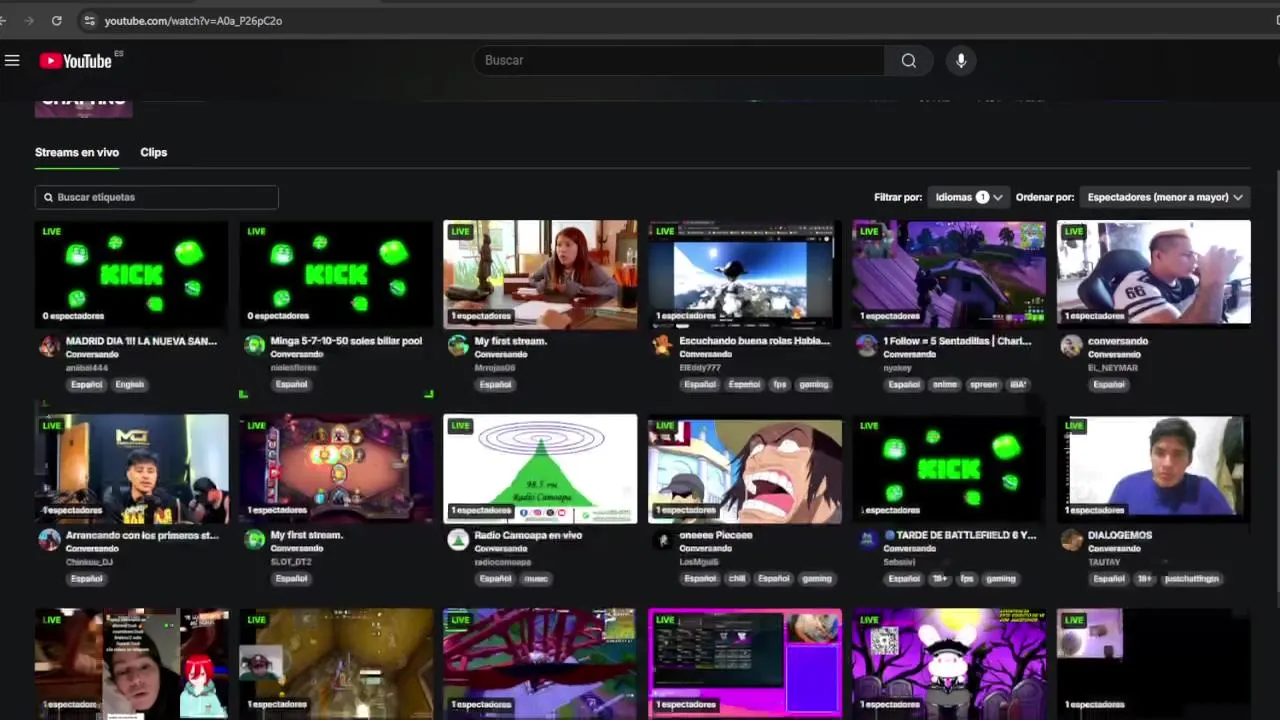
Task: Open TAUTAY channel avatar
Action: tap(1071, 540)
